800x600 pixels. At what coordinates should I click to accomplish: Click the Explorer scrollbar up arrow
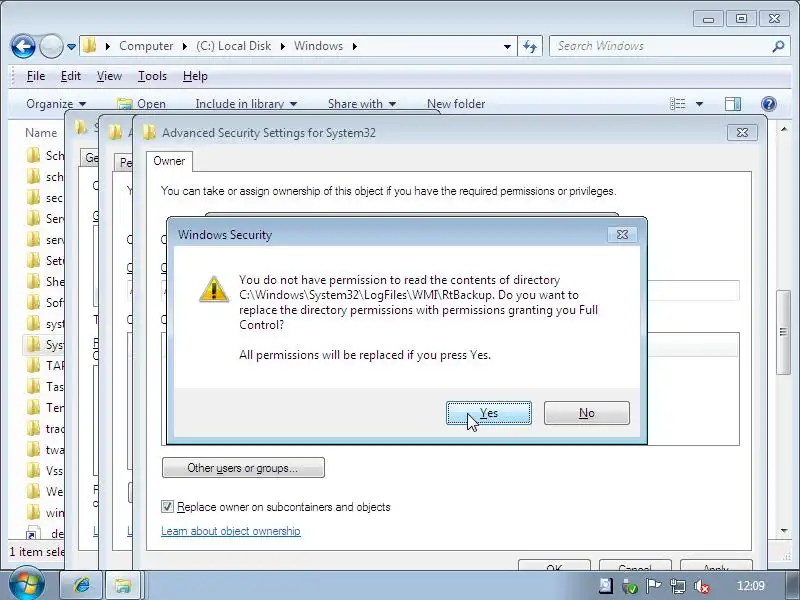pyautogui.click(x=784, y=130)
